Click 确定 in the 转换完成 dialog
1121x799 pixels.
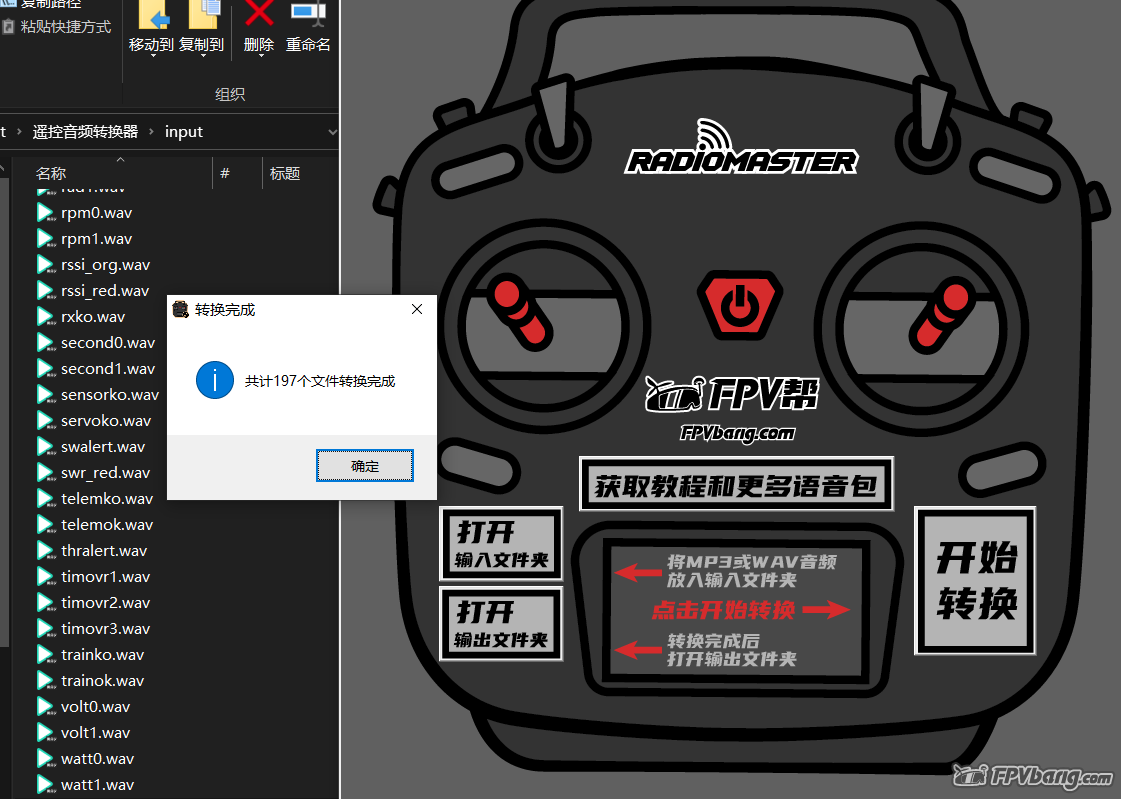click(365, 466)
